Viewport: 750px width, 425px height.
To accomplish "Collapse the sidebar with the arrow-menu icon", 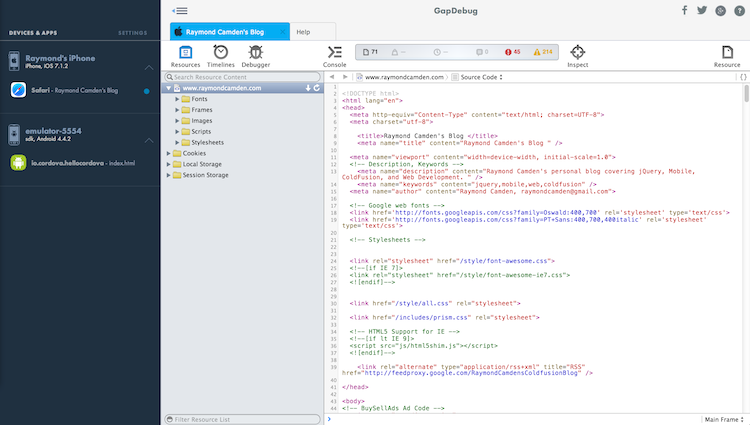I will click(x=180, y=11).
